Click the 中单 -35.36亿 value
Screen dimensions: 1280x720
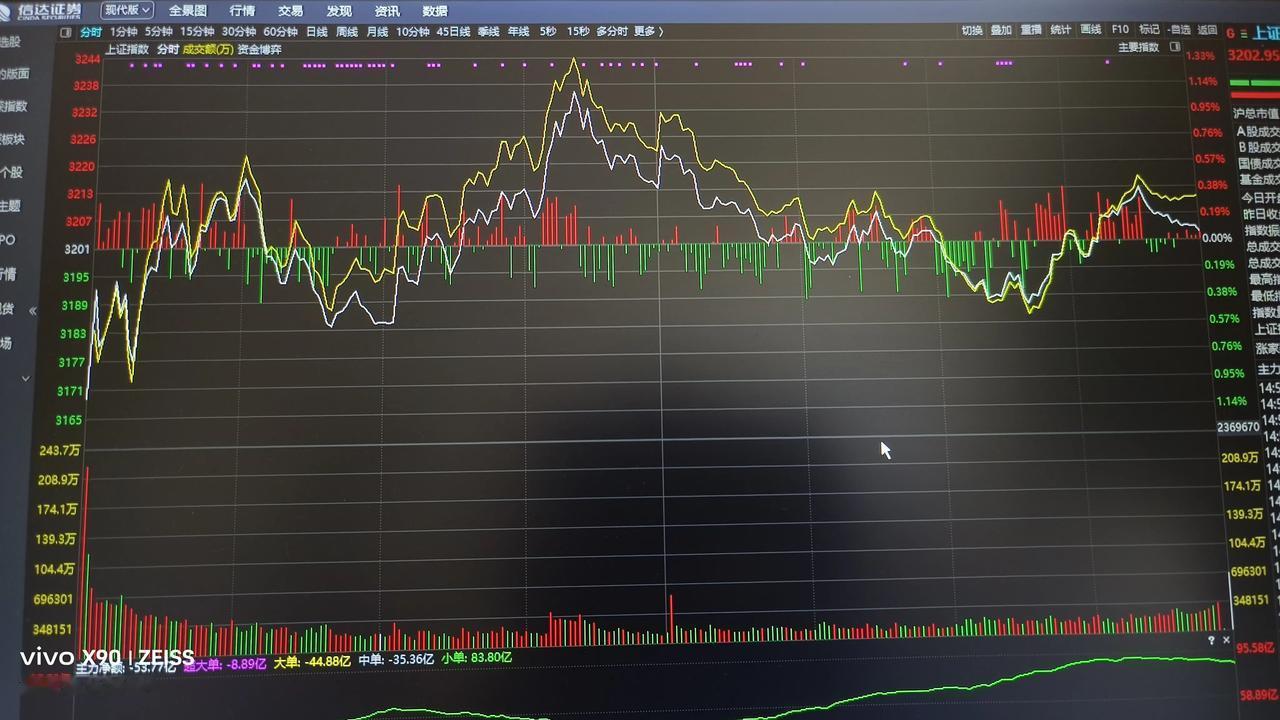point(395,660)
